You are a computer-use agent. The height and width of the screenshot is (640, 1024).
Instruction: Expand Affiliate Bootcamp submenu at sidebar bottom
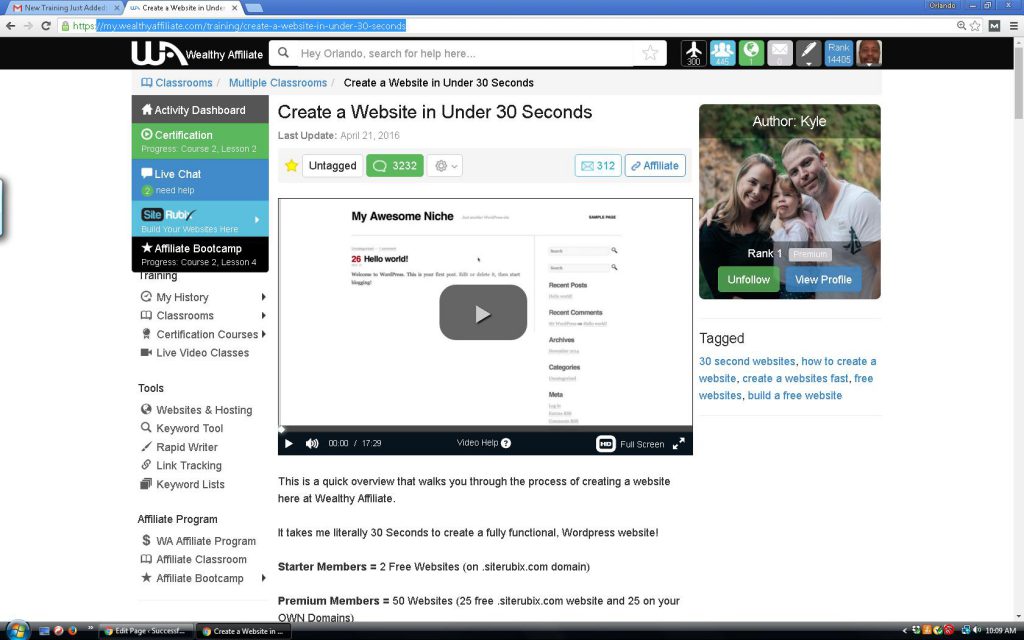pyautogui.click(x=263, y=578)
